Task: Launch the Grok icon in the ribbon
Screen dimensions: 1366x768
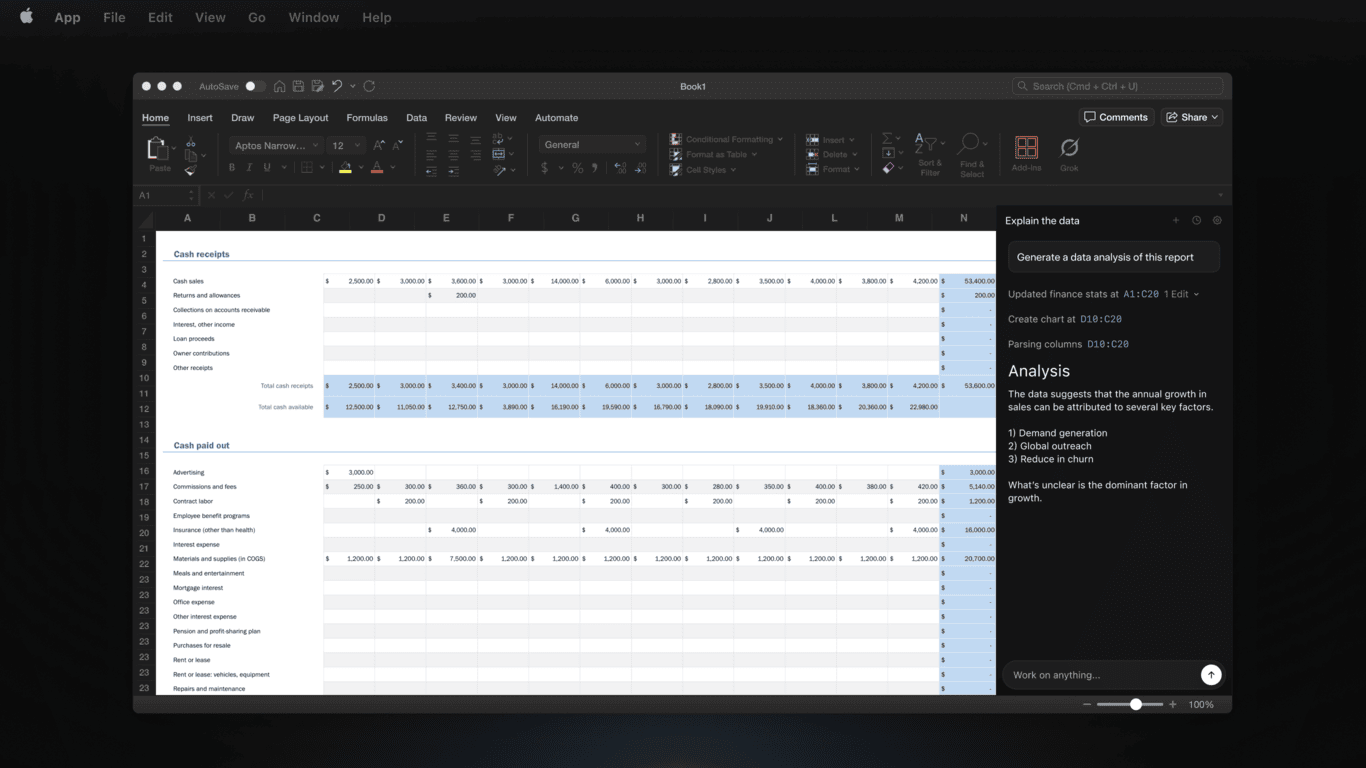Action: pos(1069,148)
